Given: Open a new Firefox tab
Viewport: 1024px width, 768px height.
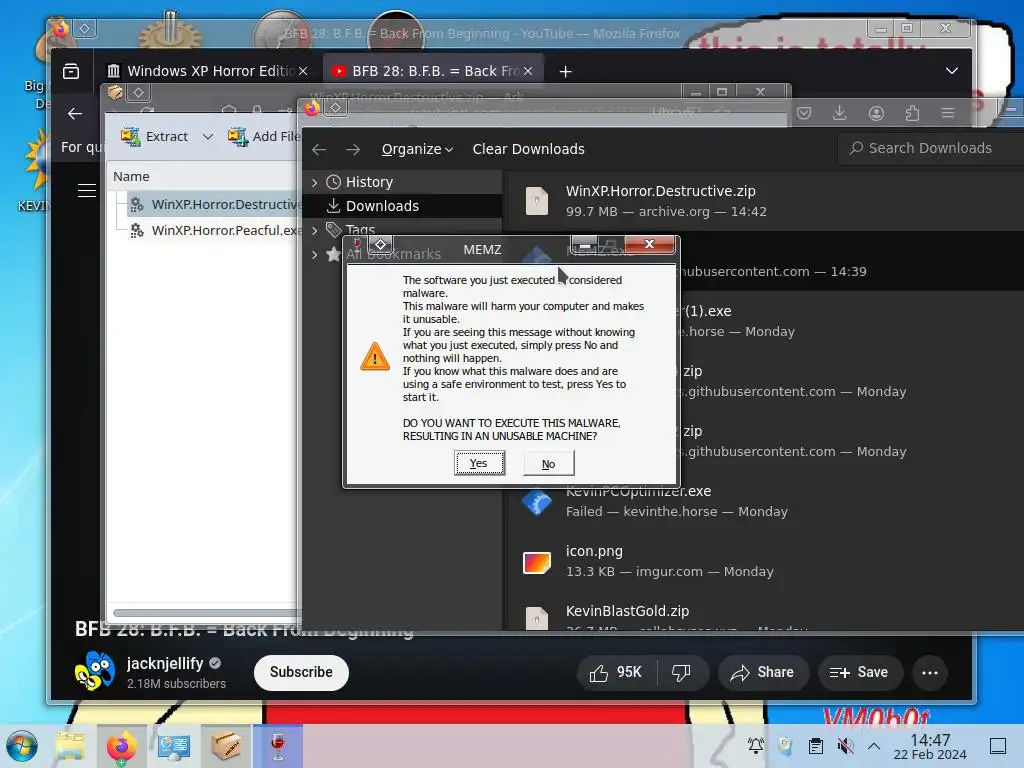Looking at the screenshot, I should tap(566, 71).
